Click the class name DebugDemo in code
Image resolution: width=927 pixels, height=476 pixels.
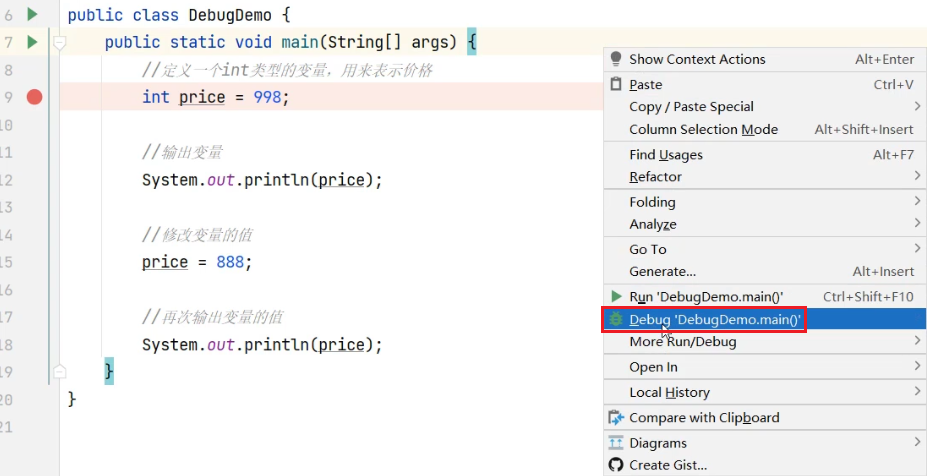point(229,15)
